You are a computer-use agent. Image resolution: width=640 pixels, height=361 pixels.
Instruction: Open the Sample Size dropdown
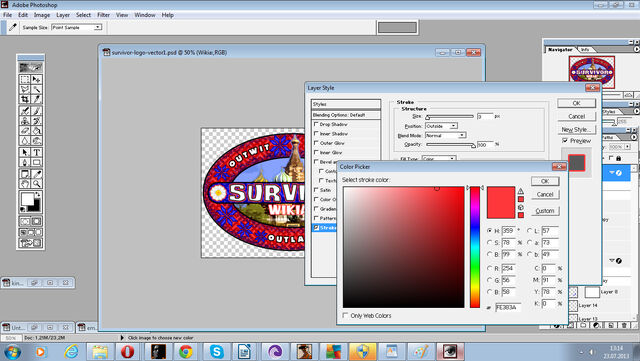(x=76, y=27)
